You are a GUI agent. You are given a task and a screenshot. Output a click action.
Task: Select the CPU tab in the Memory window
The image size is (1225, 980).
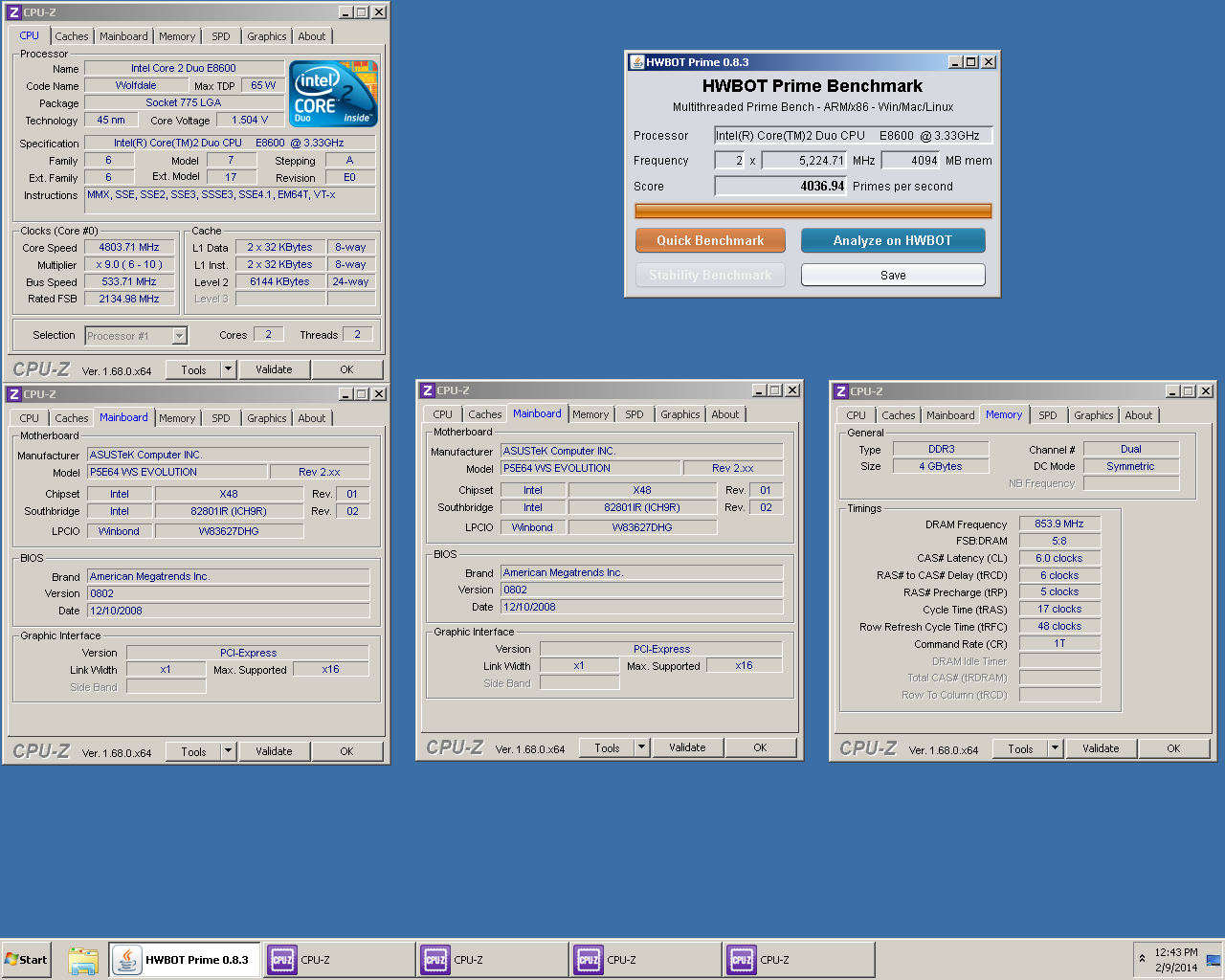[x=857, y=415]
